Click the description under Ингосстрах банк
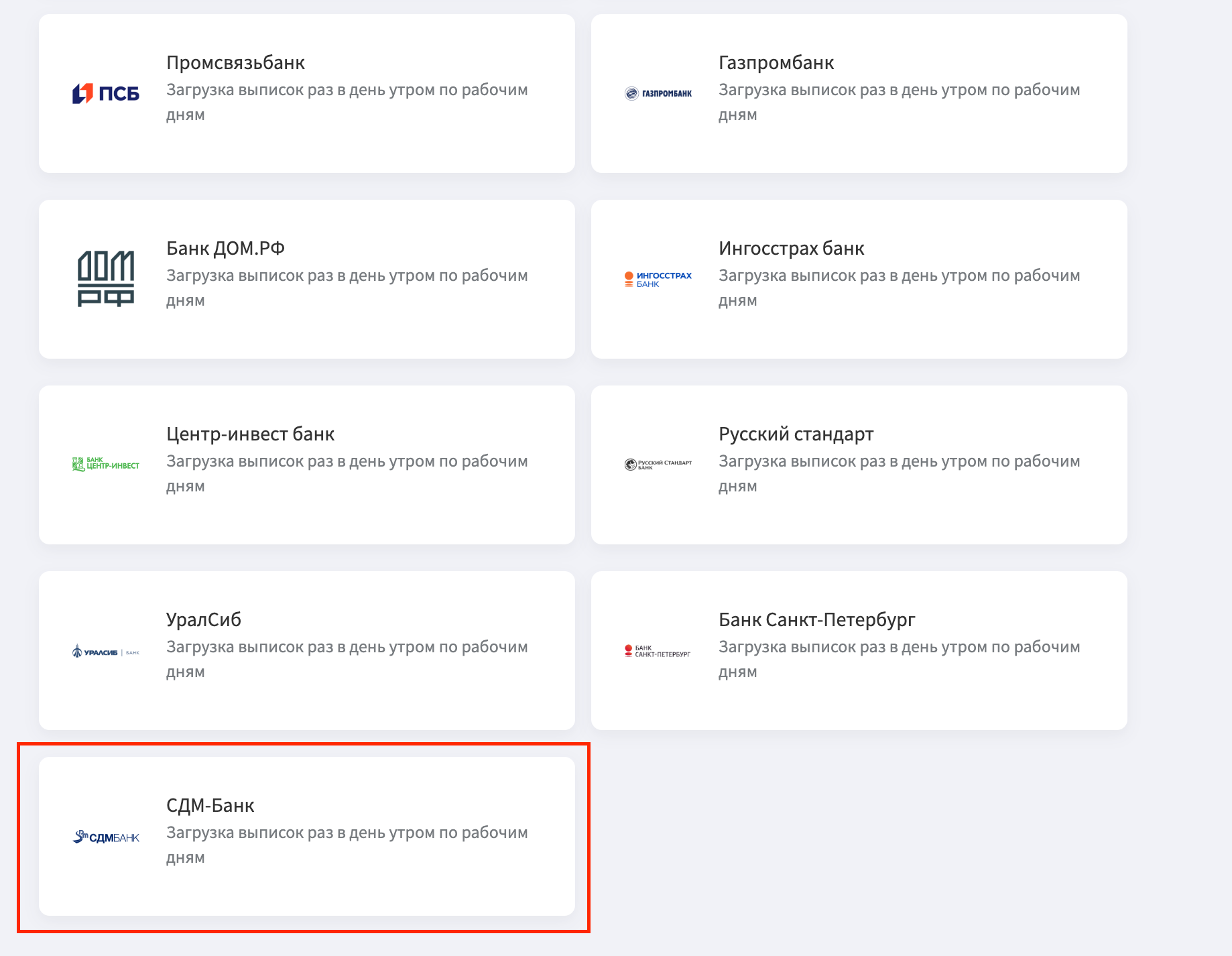1232x956 pixels. pos(900,288)
